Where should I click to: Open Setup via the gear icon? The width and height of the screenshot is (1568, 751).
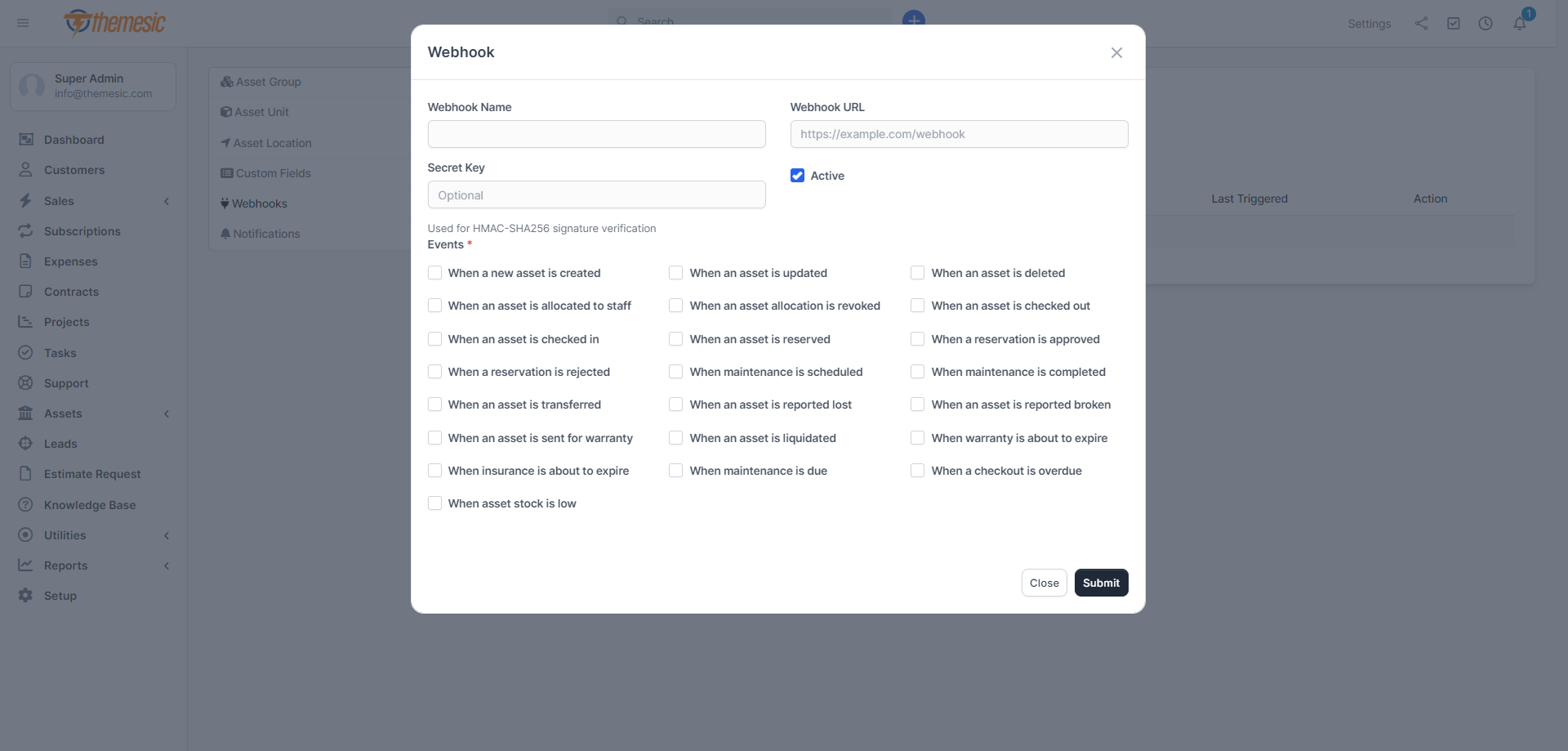click(x=26, y=596)
